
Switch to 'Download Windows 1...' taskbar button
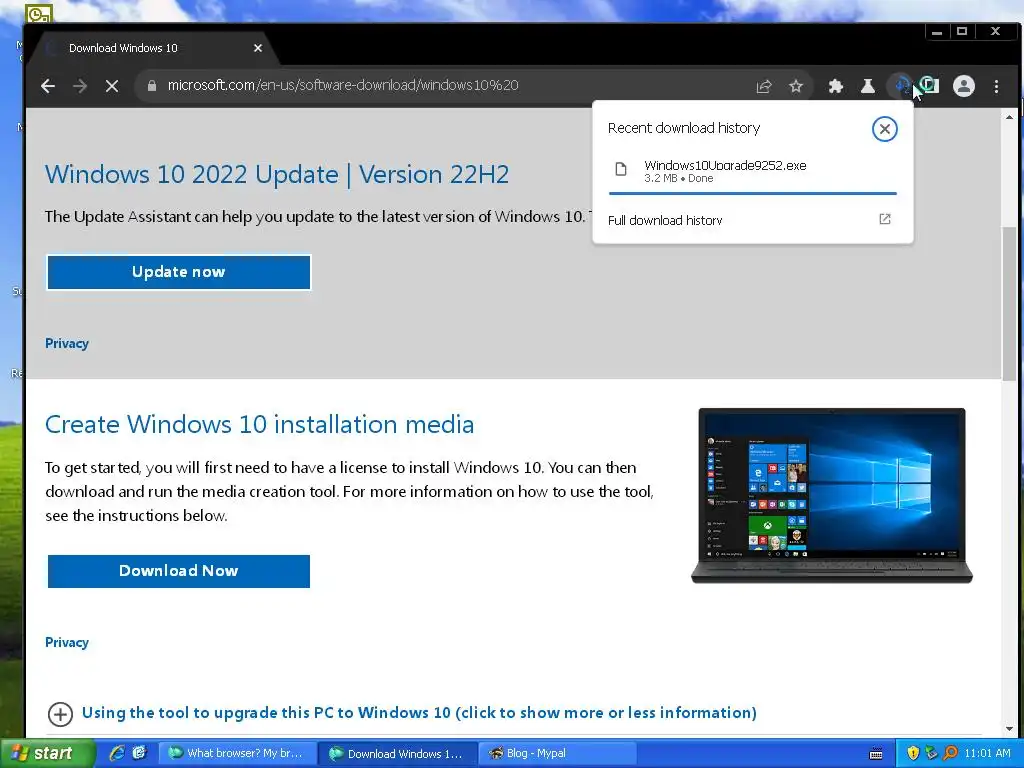pyautogui.click(x=398, y=754)
